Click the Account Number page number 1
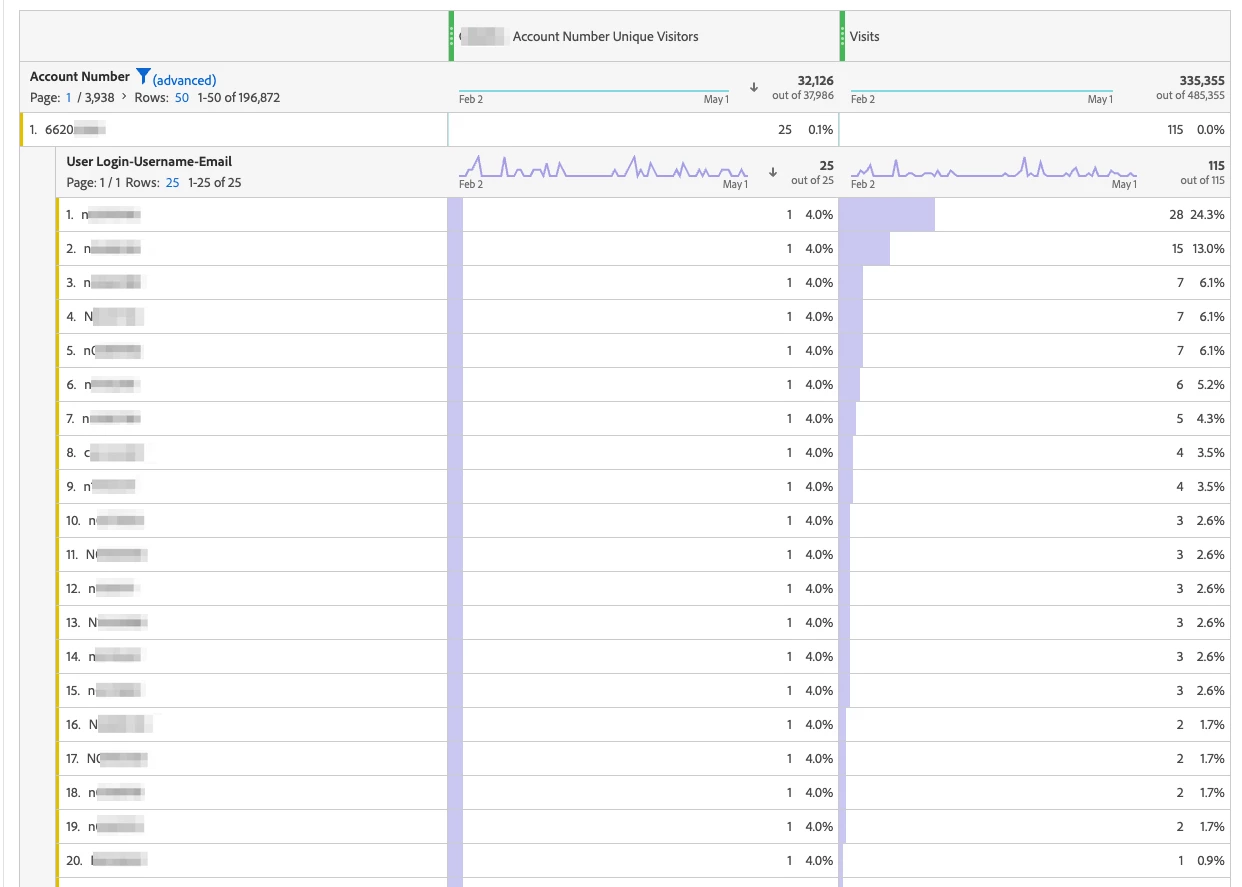This screenshot has height=887, width=1242. (69, 97)
